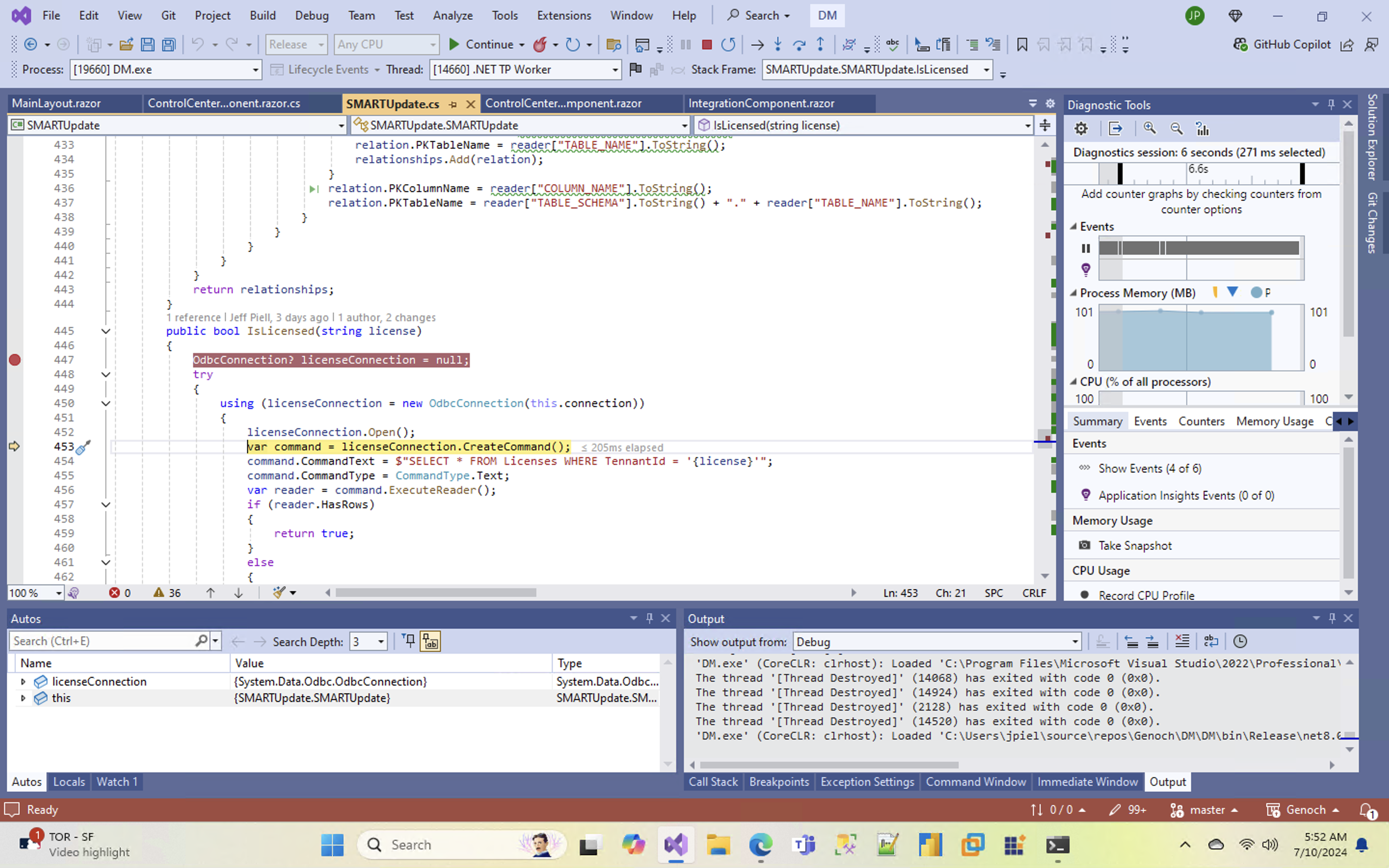Expand the licenseConnection variable in Autos

click(x=24, y=681)
